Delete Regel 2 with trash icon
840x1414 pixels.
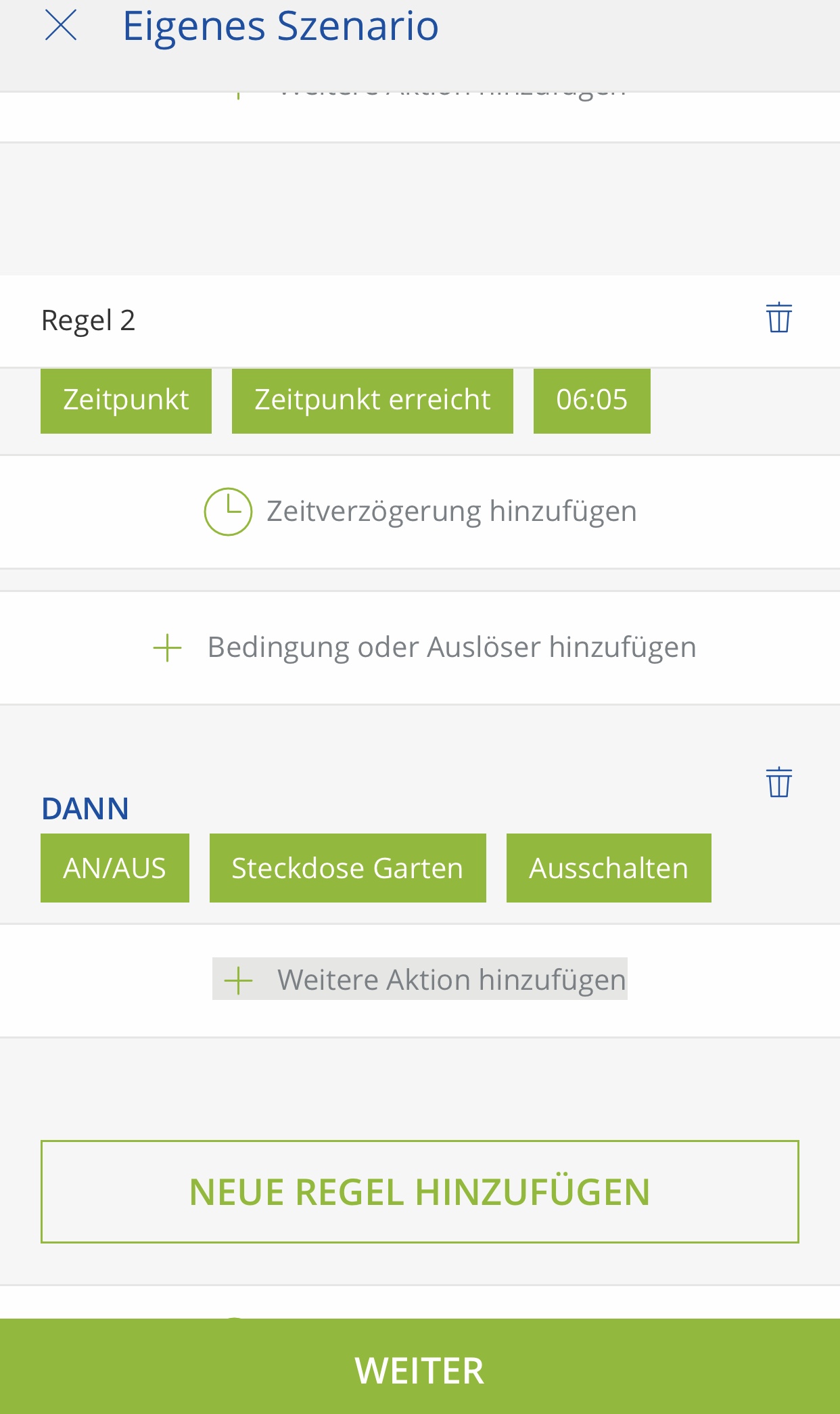[778, 317]
